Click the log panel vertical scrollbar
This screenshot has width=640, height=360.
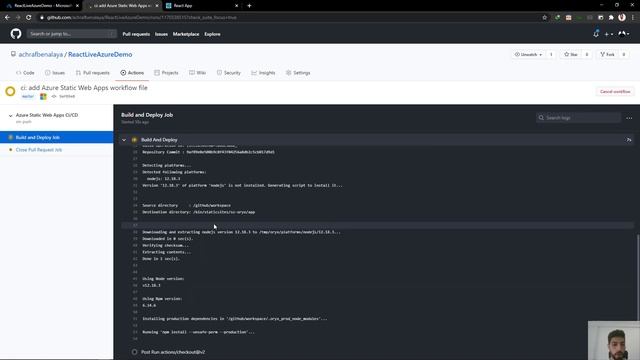[x=638, y=278]
